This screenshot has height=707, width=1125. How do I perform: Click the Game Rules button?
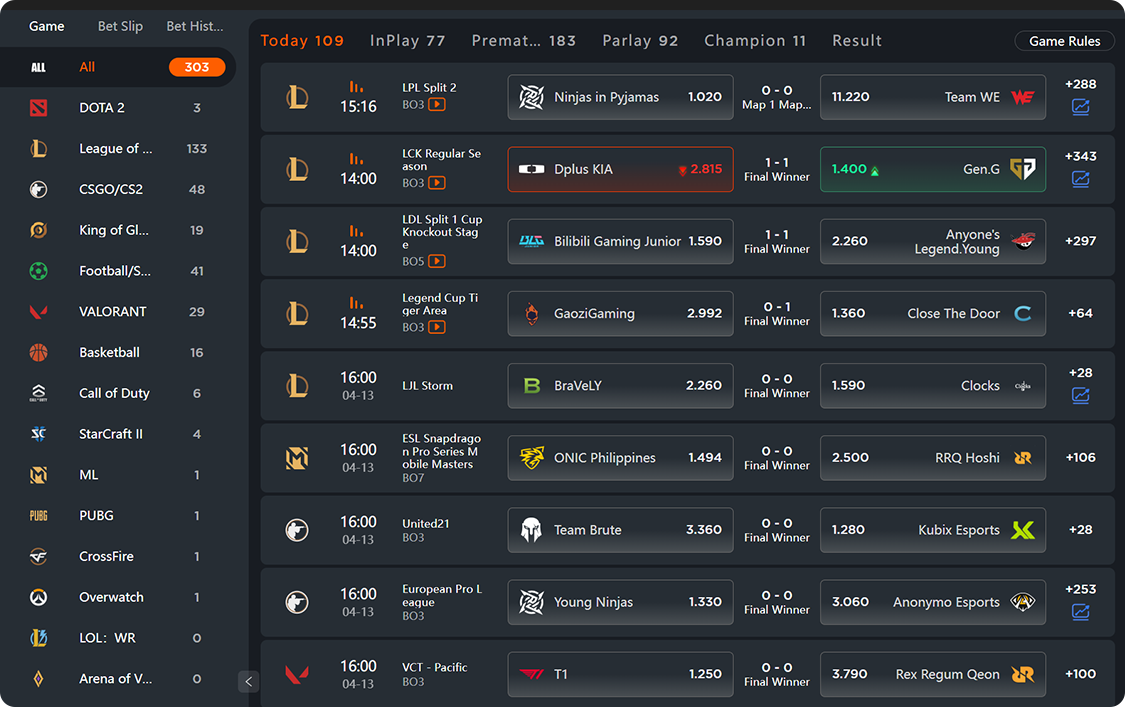pos(1064,41)
